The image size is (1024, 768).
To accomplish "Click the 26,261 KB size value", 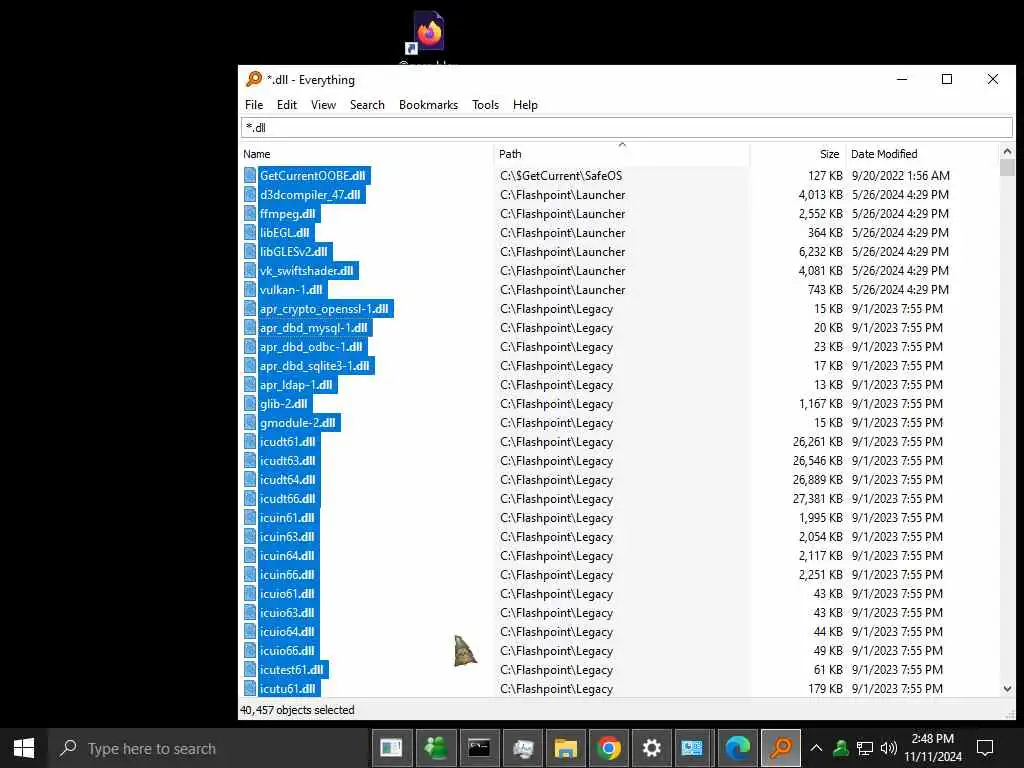I will (x=818, y=441).
